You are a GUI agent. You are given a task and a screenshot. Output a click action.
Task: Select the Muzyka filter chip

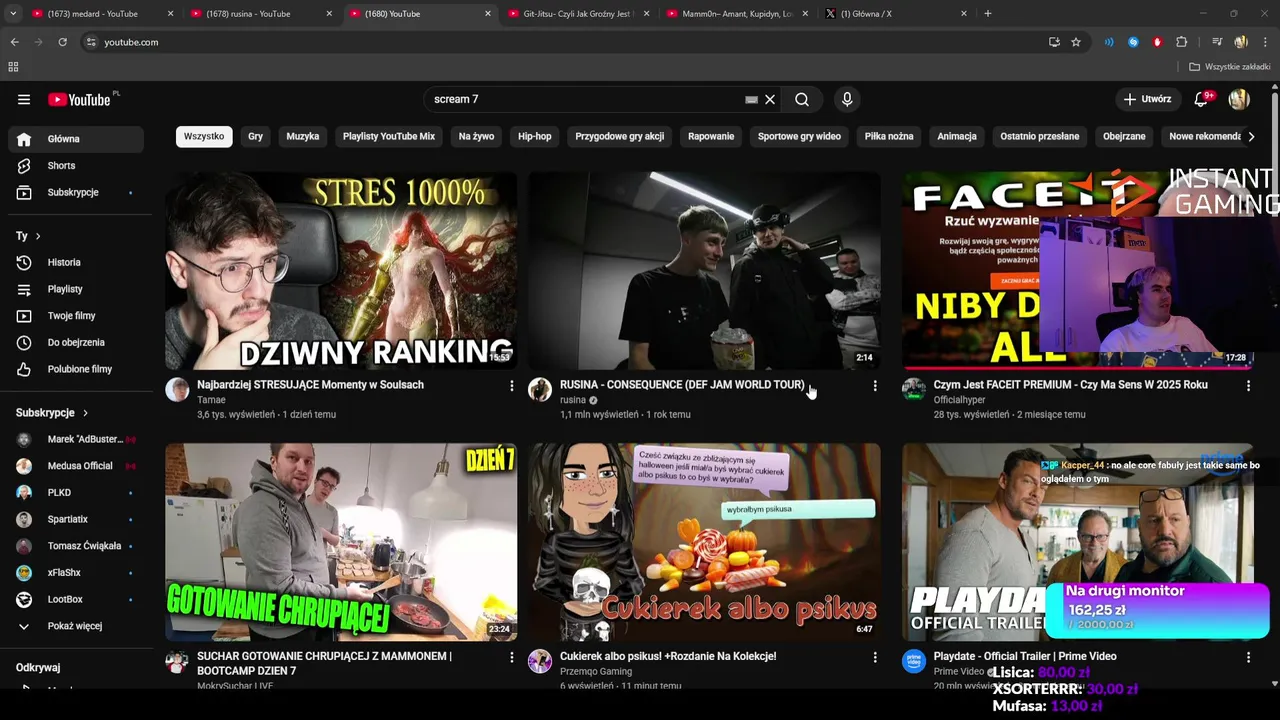click(303, 136)
